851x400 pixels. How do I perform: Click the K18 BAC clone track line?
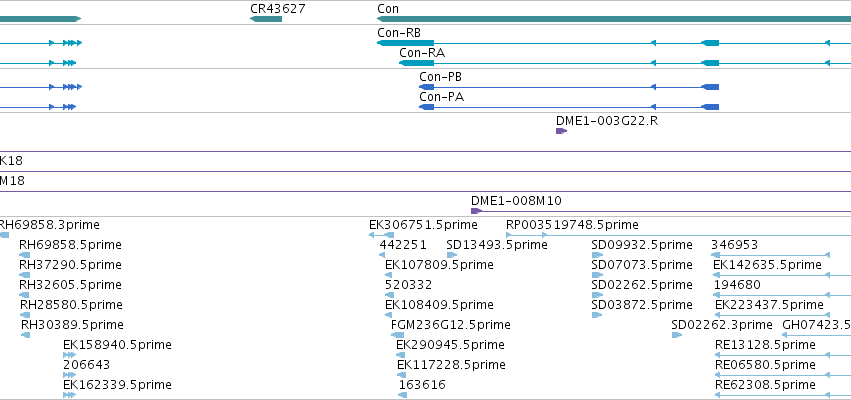click(426, 172)
